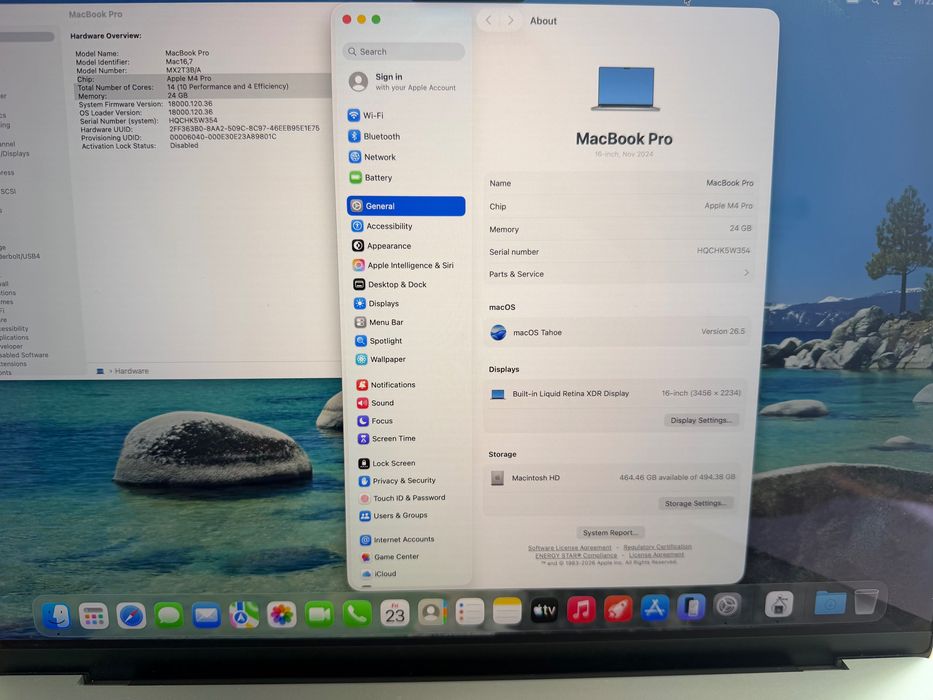Open Safari from the Dock
Viewport: 933px width, 700px height.
131,615
